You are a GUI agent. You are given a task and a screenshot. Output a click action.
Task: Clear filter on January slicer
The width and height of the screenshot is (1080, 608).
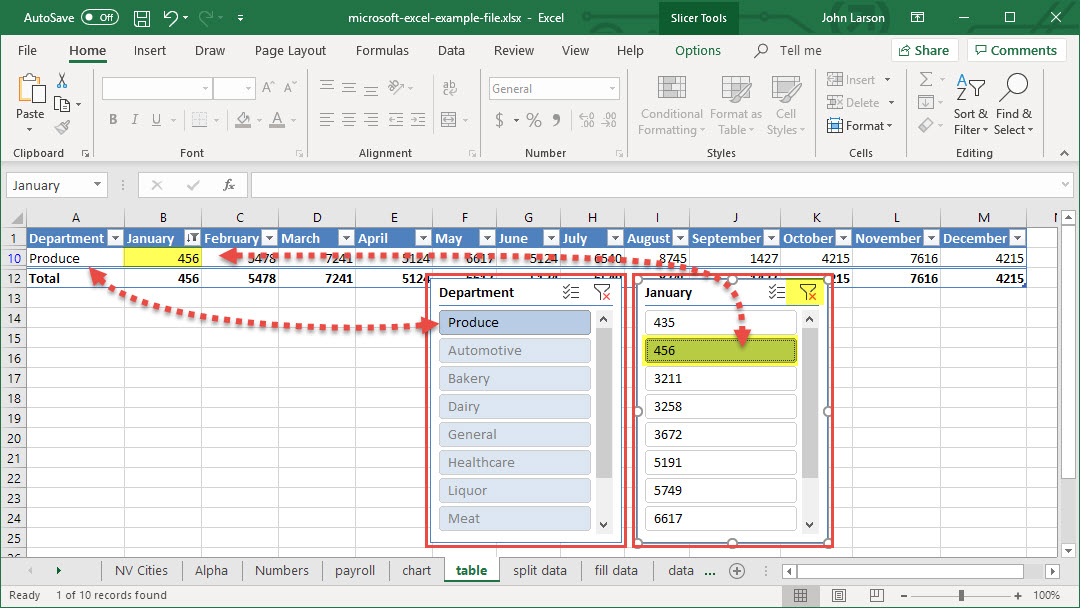click(x=808, y=292)
